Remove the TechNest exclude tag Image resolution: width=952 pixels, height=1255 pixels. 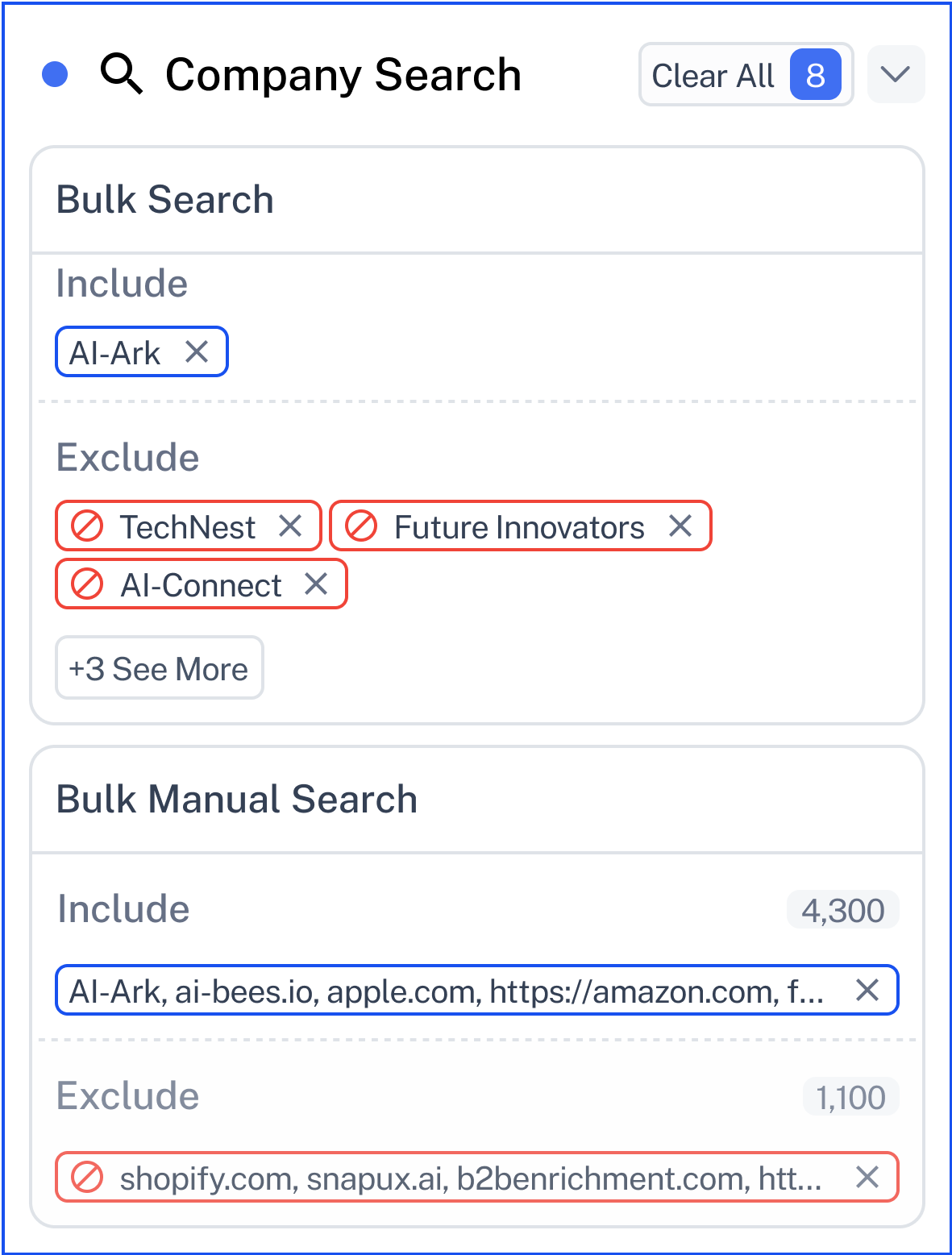point(290,526)
